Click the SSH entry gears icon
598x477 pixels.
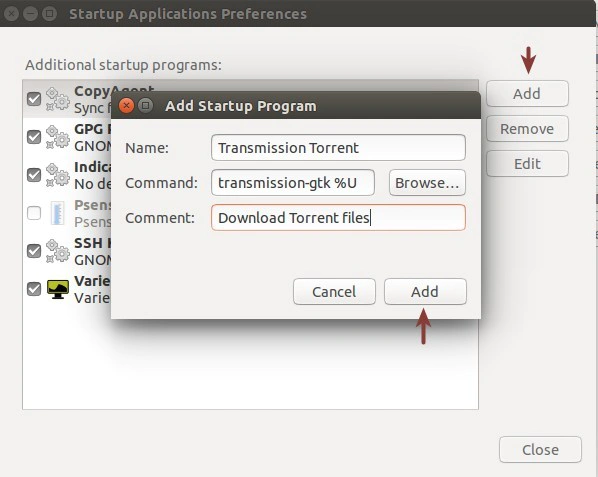tap(58, 251)
